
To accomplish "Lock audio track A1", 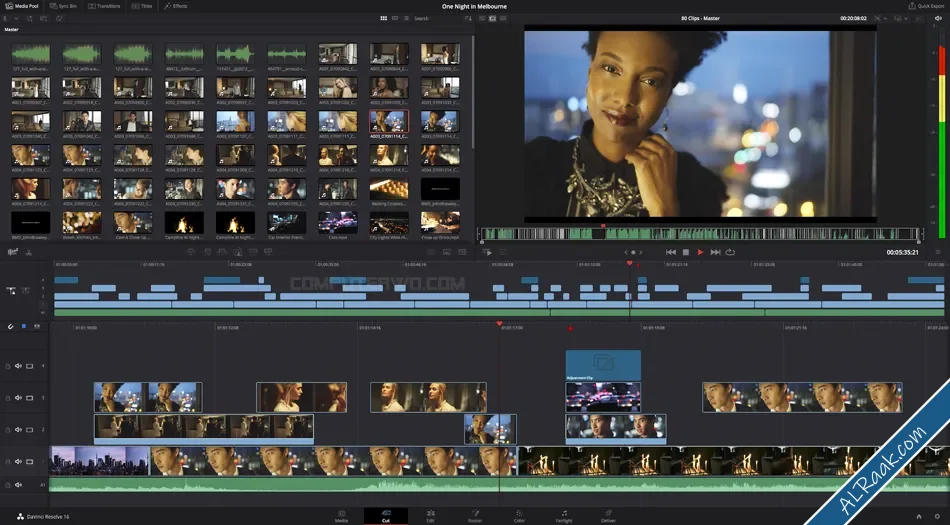I will click(x=8, y=484).
